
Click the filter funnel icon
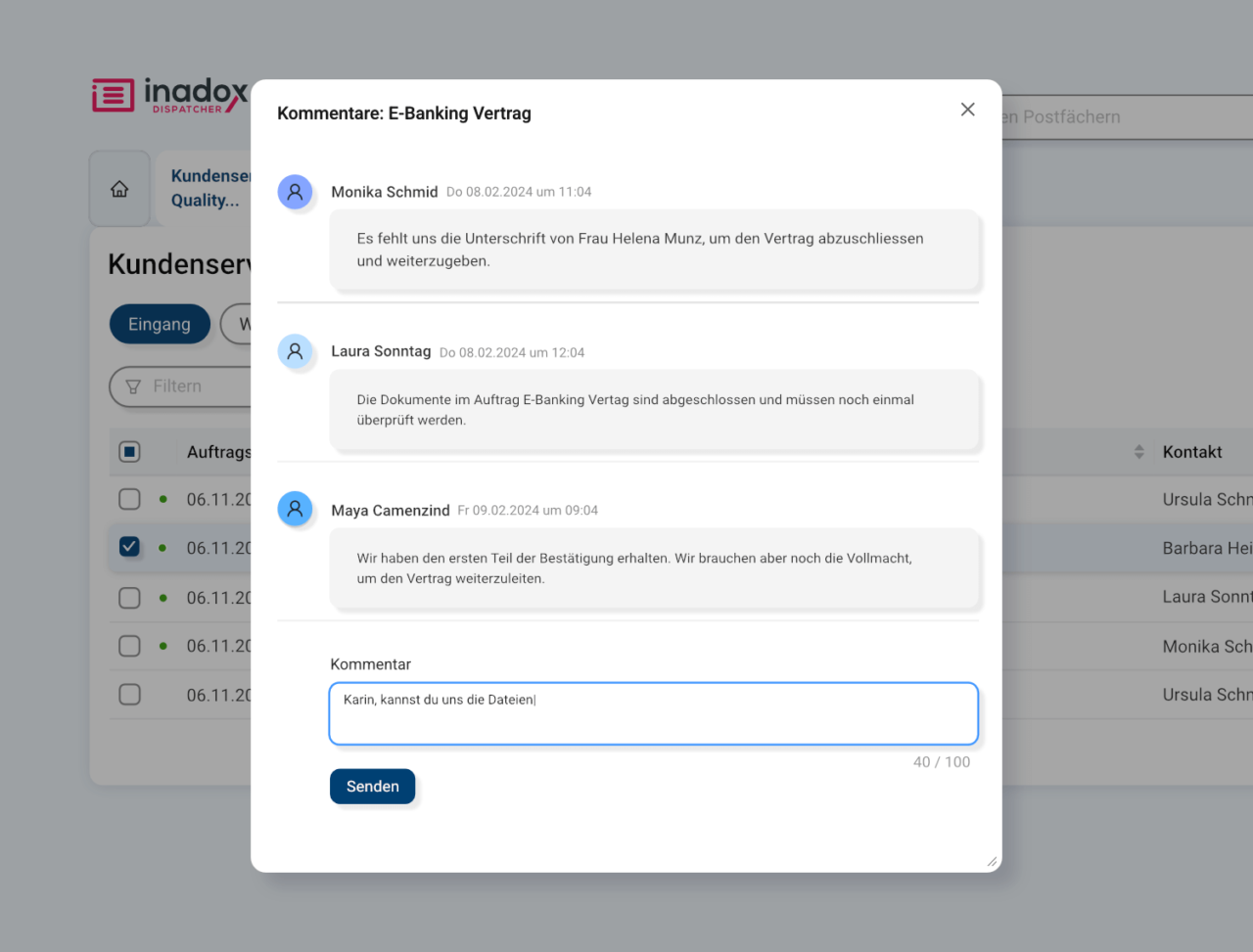coord(133,386)
